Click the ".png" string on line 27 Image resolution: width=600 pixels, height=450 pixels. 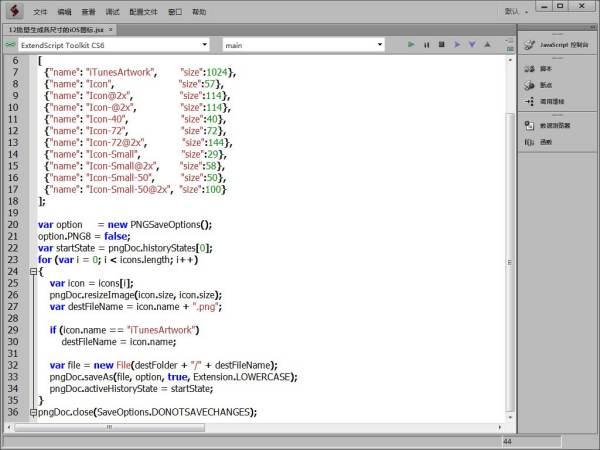[x=205, y=307]
